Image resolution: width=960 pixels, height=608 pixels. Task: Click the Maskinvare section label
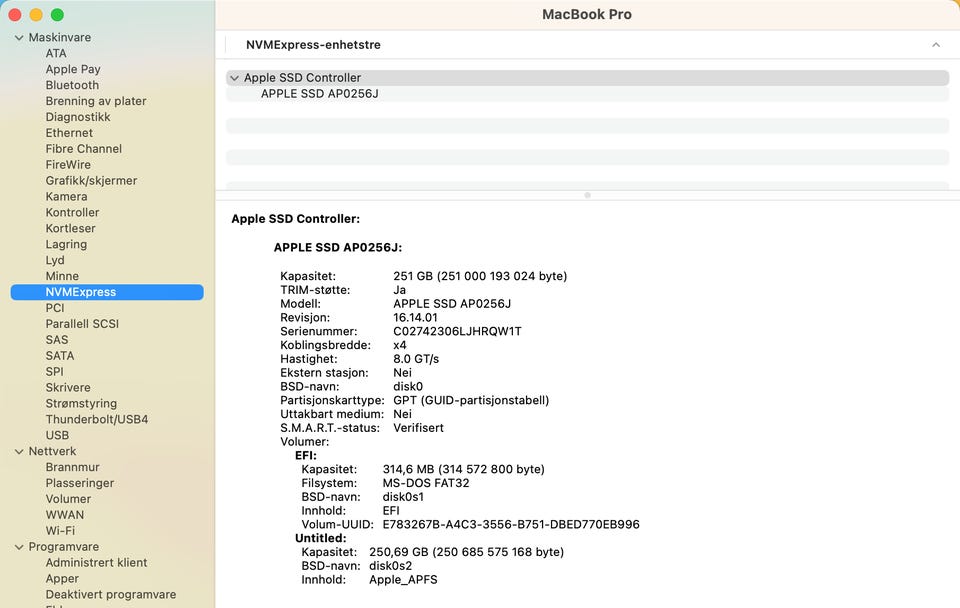pyautogui.click(x=60, y=37)
